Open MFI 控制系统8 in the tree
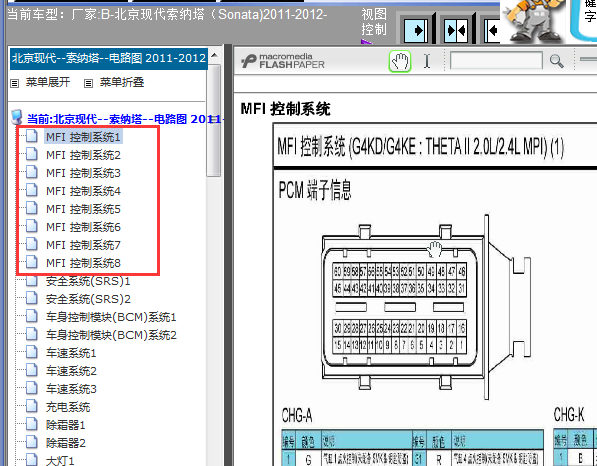The height and width of the screenshot is (466, 597). pos(83,263)
